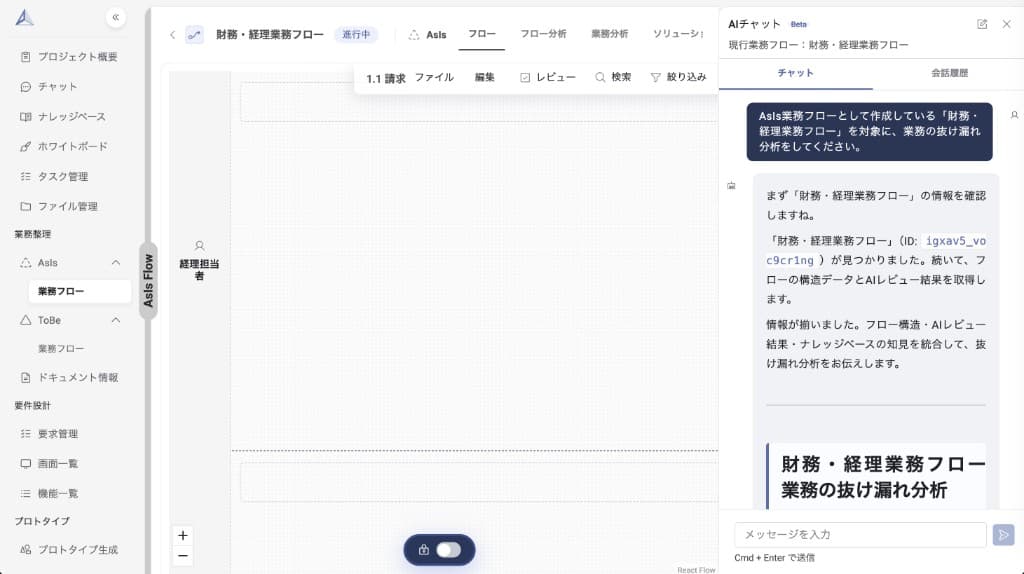
Task: Select the チャット tab in AI panel
Action: coord(795,73)
